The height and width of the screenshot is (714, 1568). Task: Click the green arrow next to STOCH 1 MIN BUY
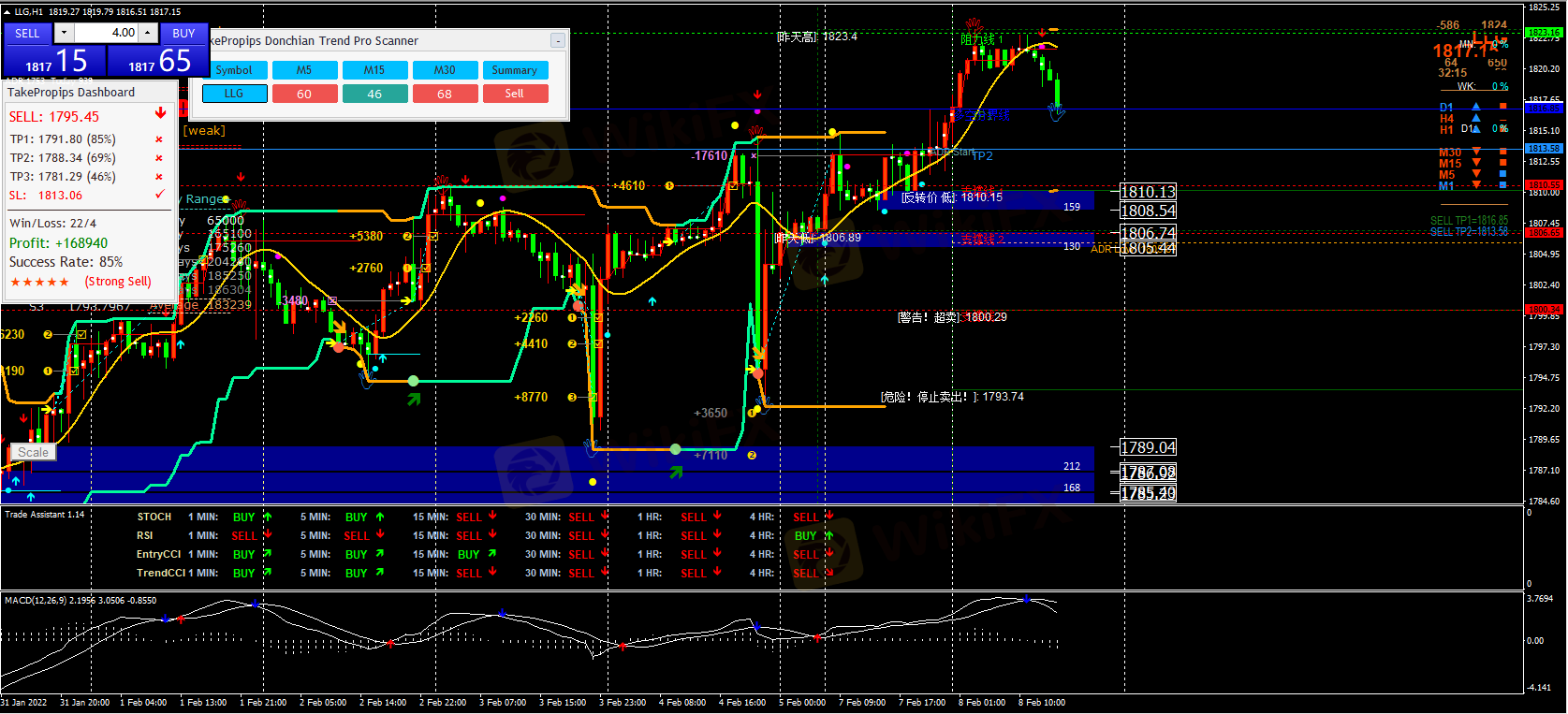(x=268, y=517)
